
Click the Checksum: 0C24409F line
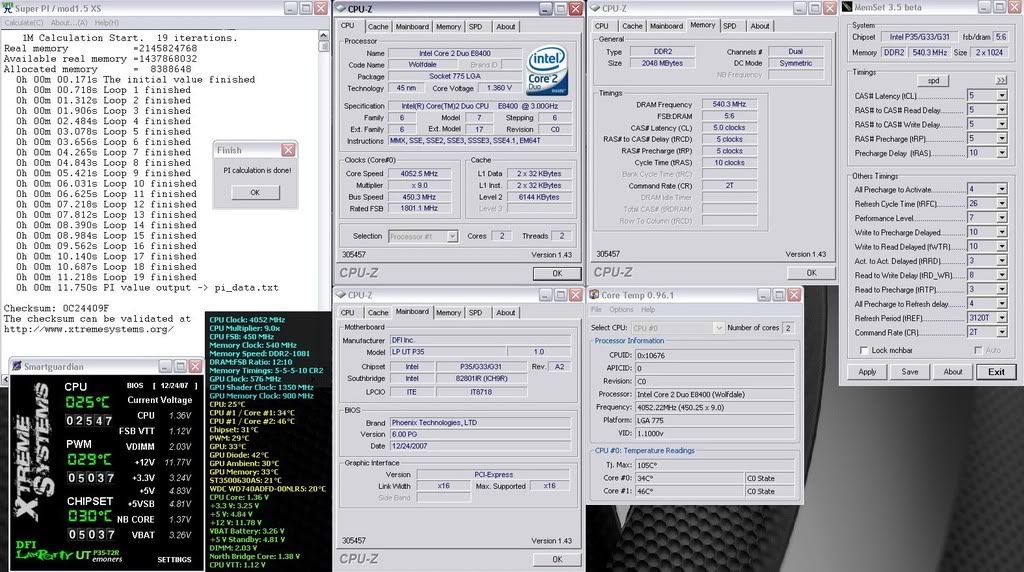(x=56, y=308)
